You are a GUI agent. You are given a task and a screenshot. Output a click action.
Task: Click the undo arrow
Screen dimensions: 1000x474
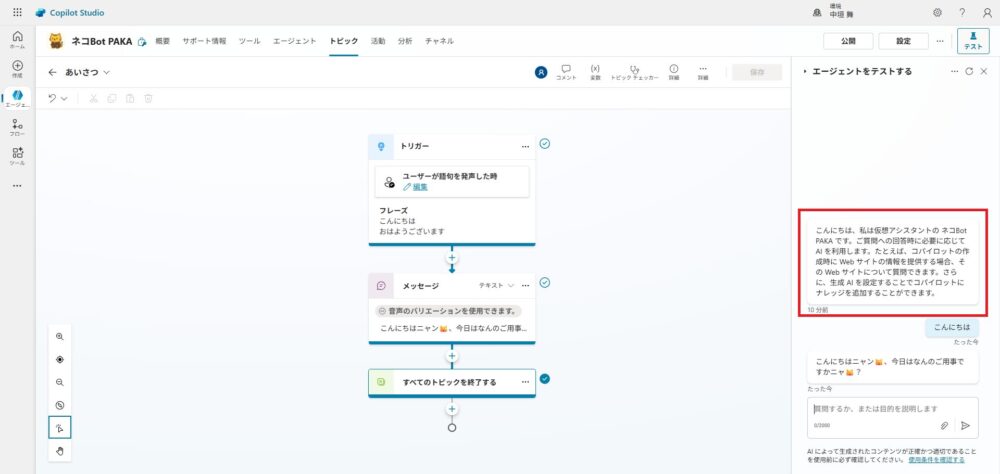pos(52,98)
